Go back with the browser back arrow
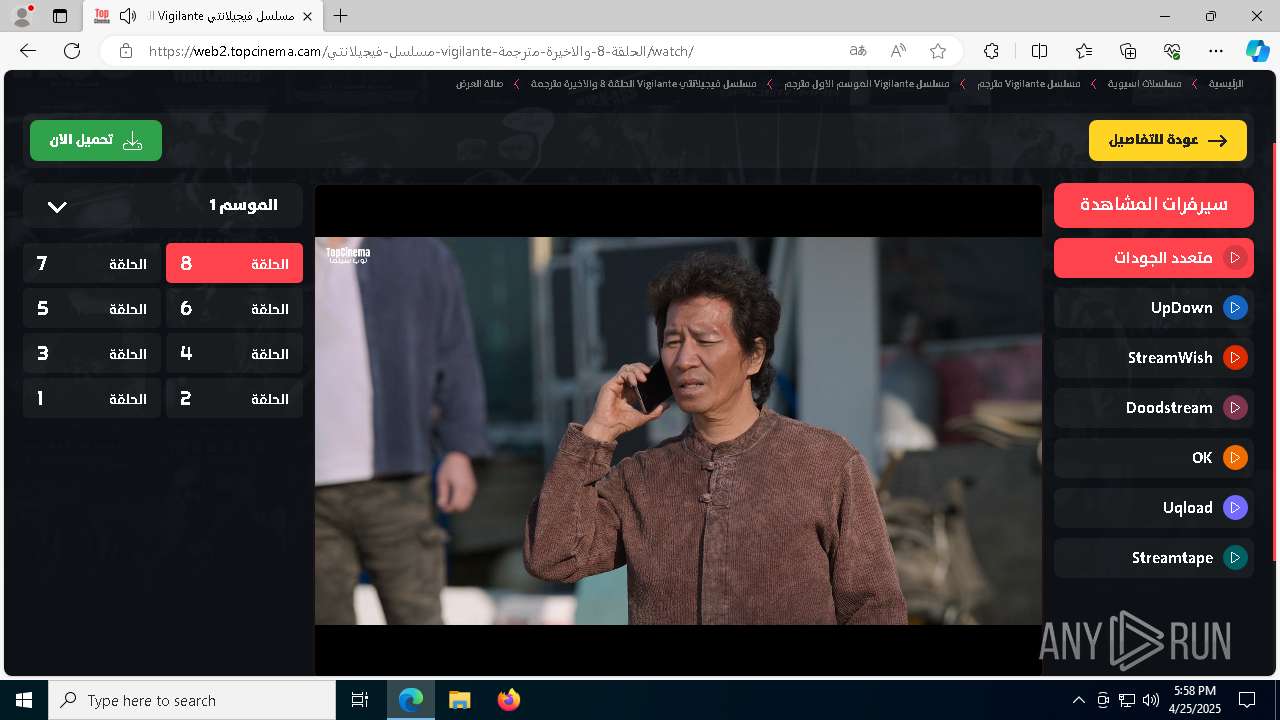 (28, 51)
